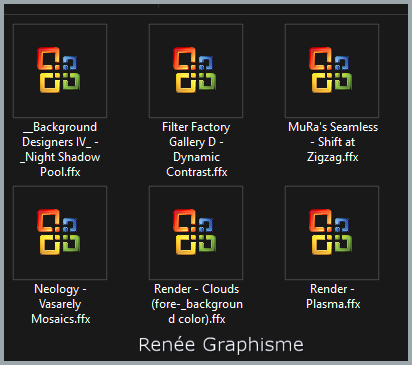The width and height of the screenshot is (412, 365).
Task: Click red square in MuRa's Seamless icon
Action: [x=320, y=59]
